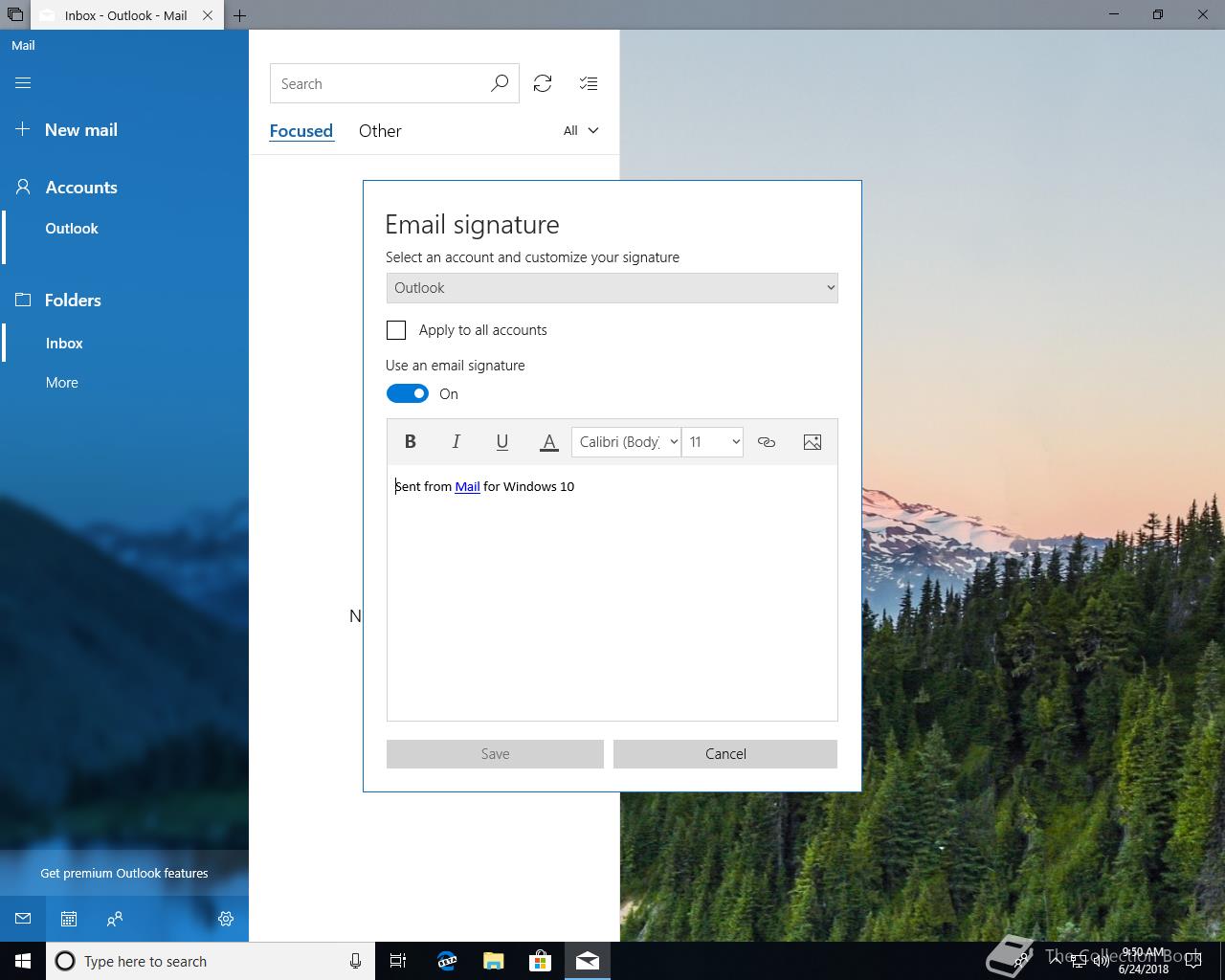Toggle bold formatting in signature editor

click(410, 441)
